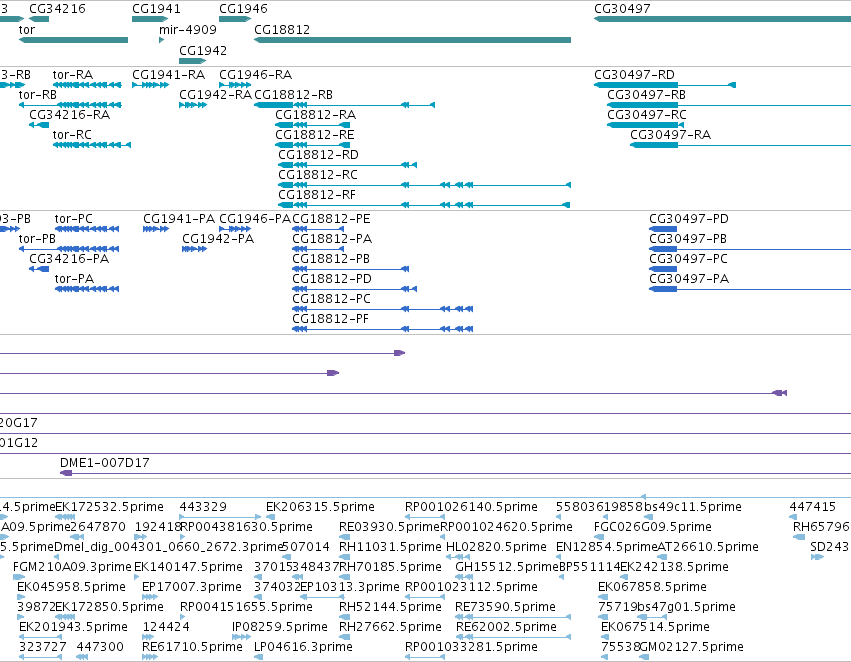Click the EK045958.5prime EST label

pyautogui.click(x=72, y=588)
